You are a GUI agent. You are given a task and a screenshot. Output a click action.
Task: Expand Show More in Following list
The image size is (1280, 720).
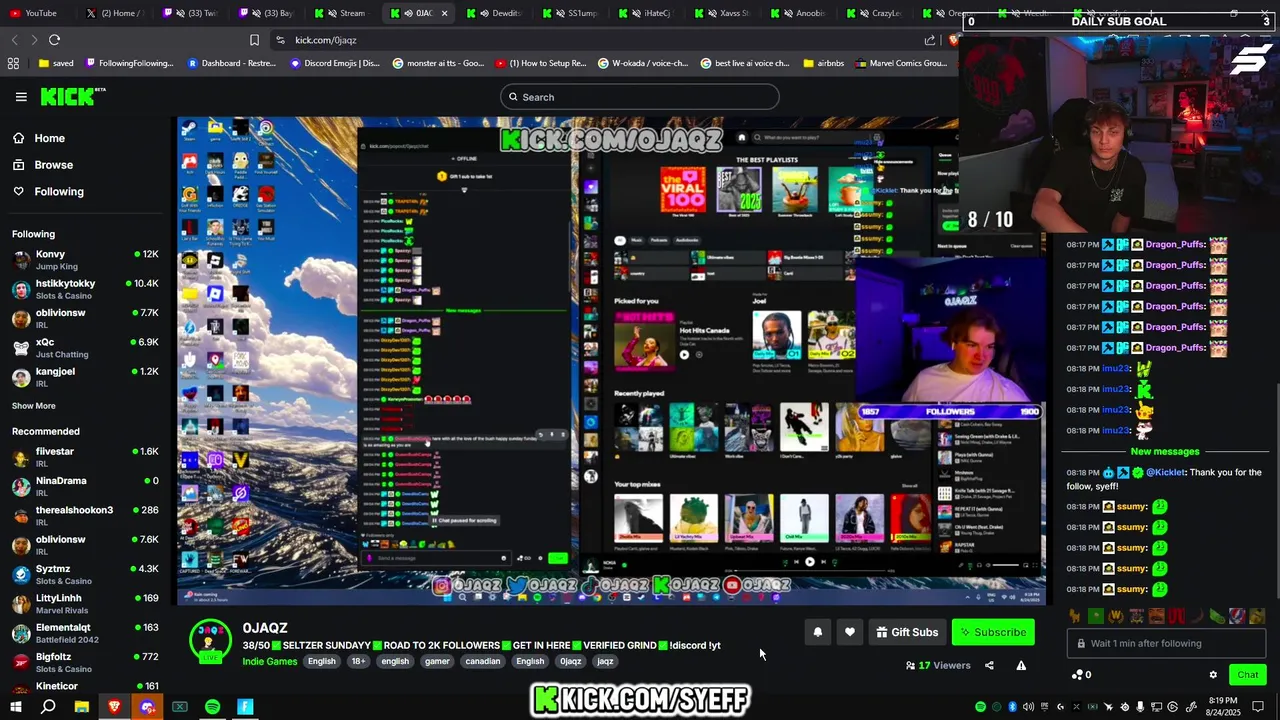34,406
